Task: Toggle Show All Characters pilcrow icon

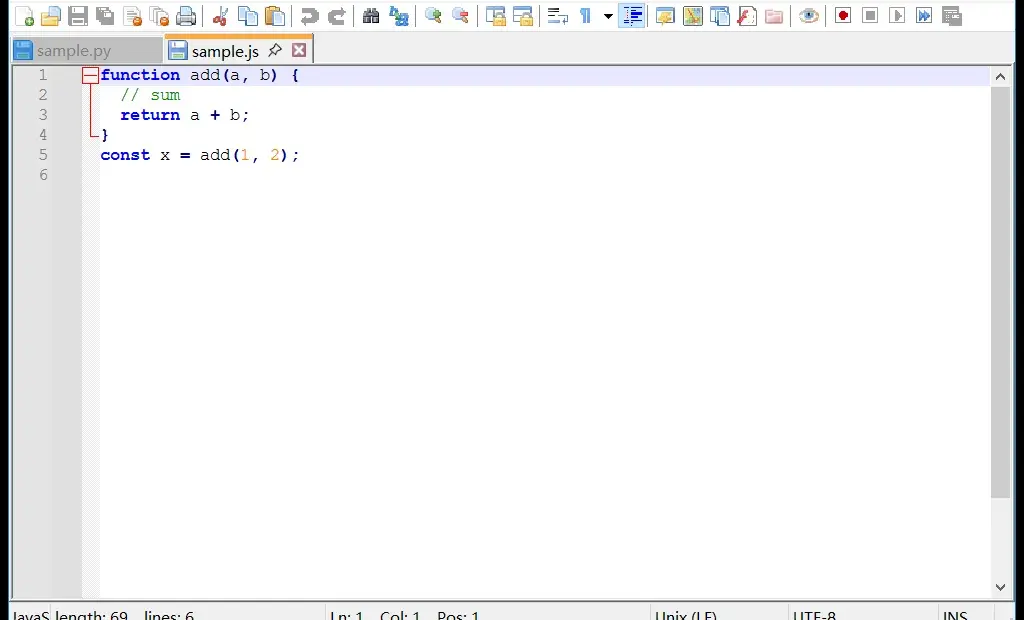Action: tap(584, 16)
